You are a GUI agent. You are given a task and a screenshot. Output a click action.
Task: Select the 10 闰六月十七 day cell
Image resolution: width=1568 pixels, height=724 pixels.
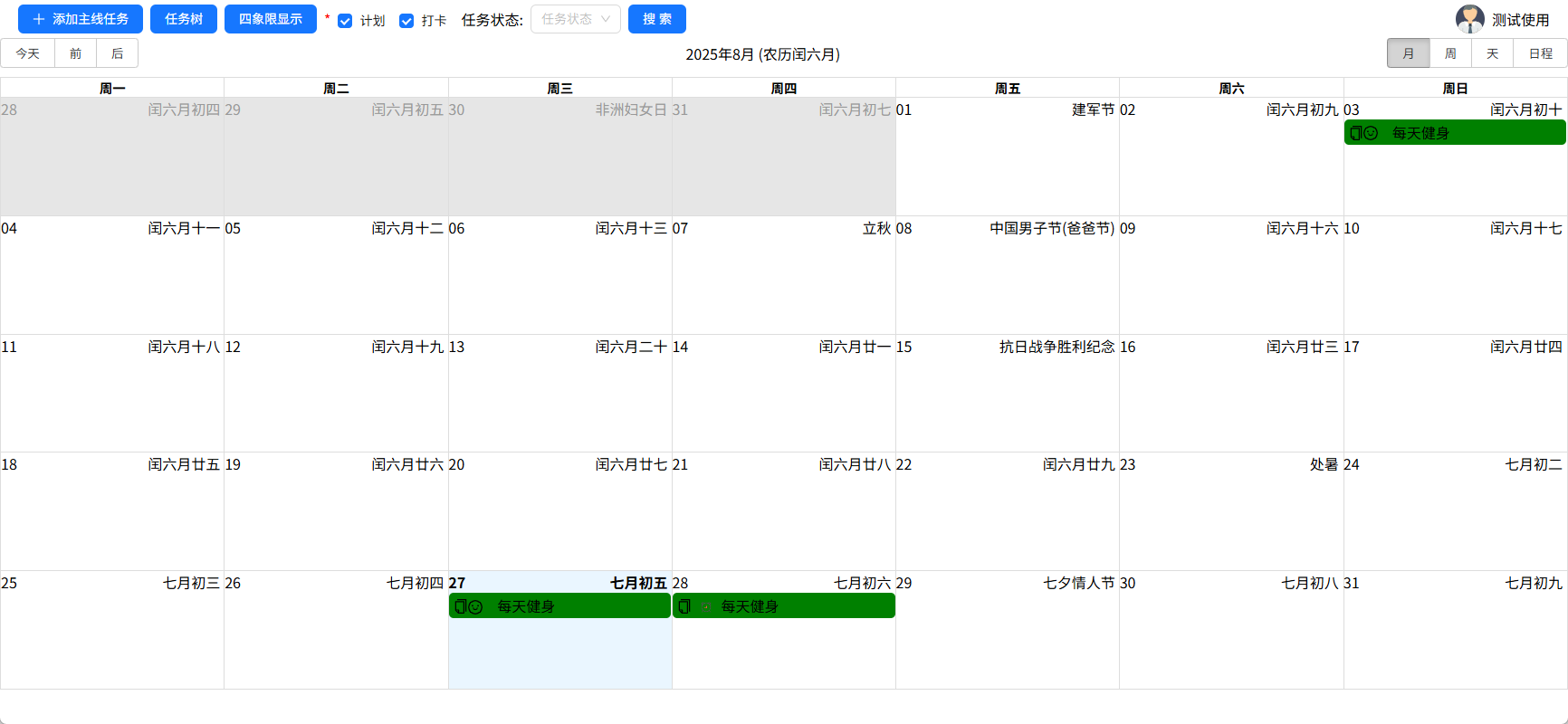[1455, 275]
